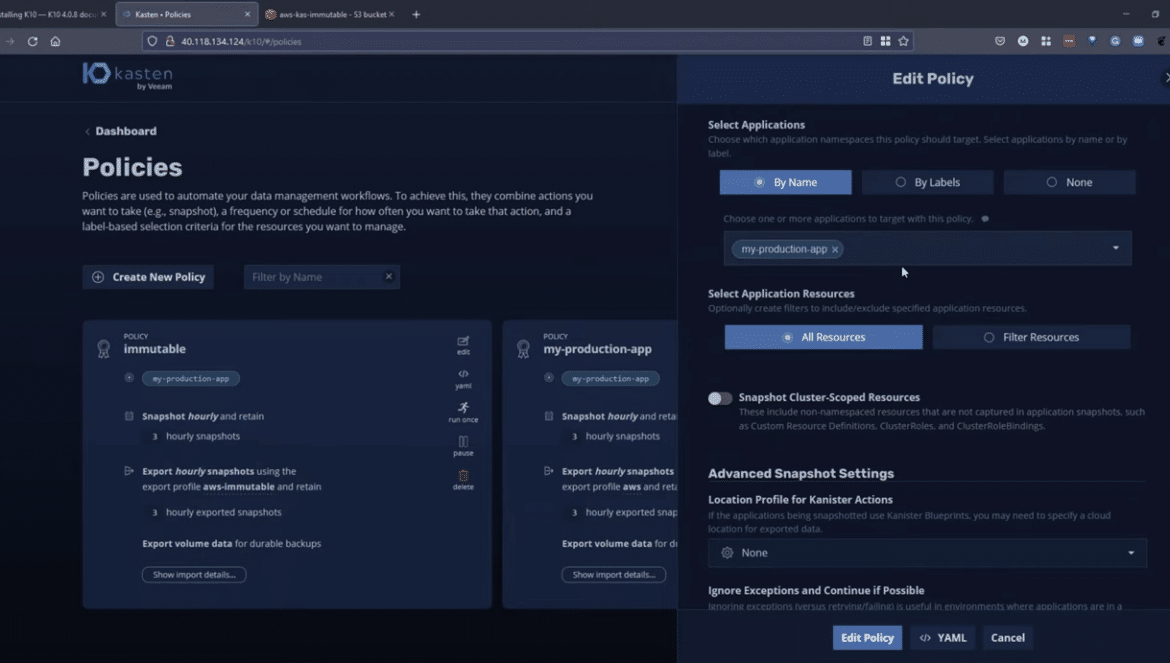
Task: Click the edit icon on the immutable policy
Action: click(463, 345)
